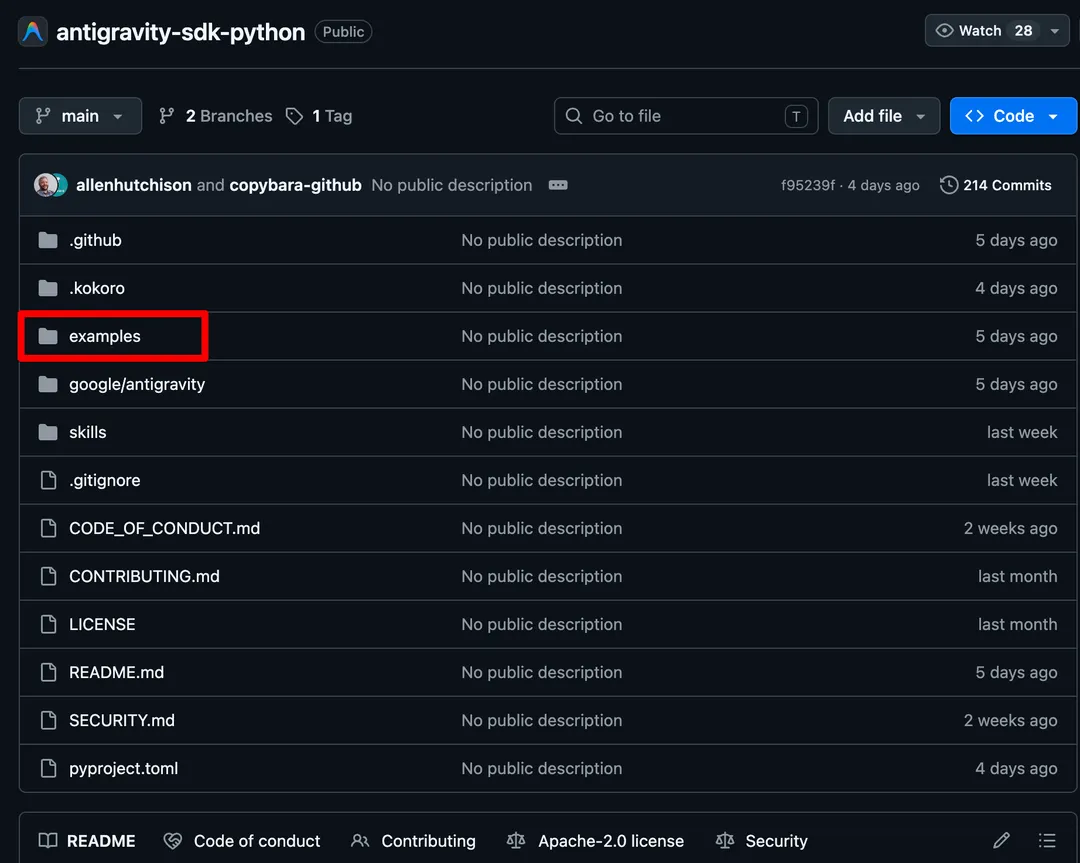Open the .github folder
The width and height of the screenshot is (1080, 863).
click(x=95, y=240)
